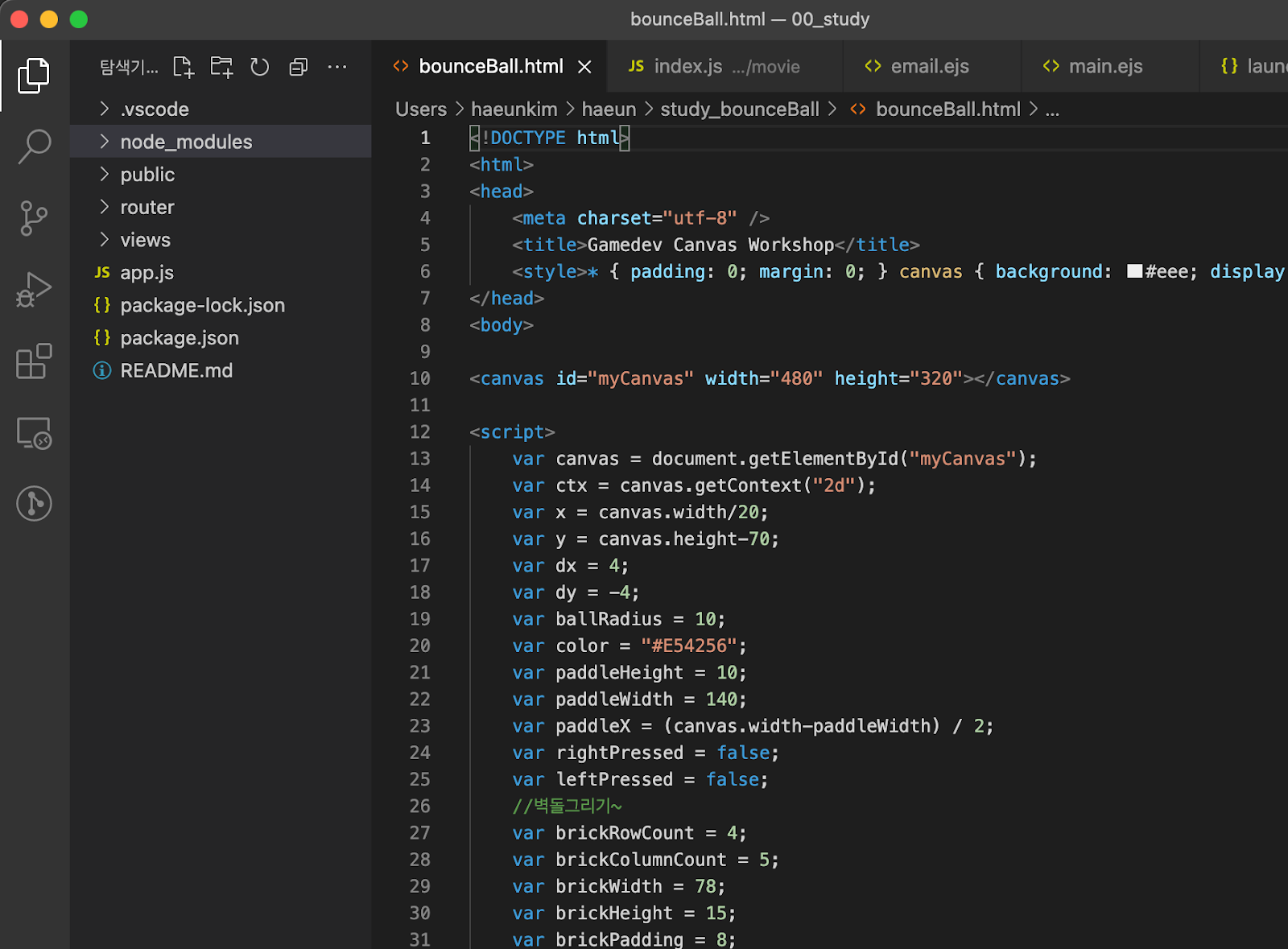The image size is (1288, 949).
Task: Click 'ballRadius' variable on line 19
Action: (x=609, y=619)
